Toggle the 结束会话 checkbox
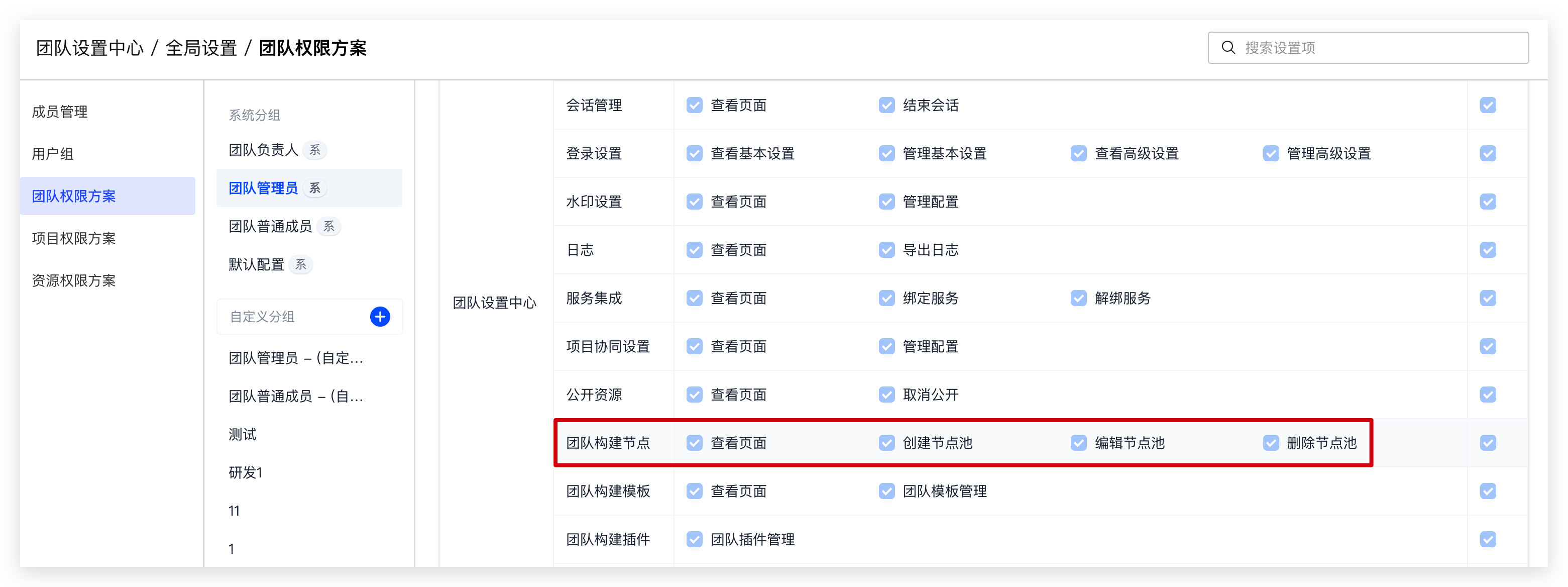1568x587 pixels. pyautogui.click(x=887, y=106)
